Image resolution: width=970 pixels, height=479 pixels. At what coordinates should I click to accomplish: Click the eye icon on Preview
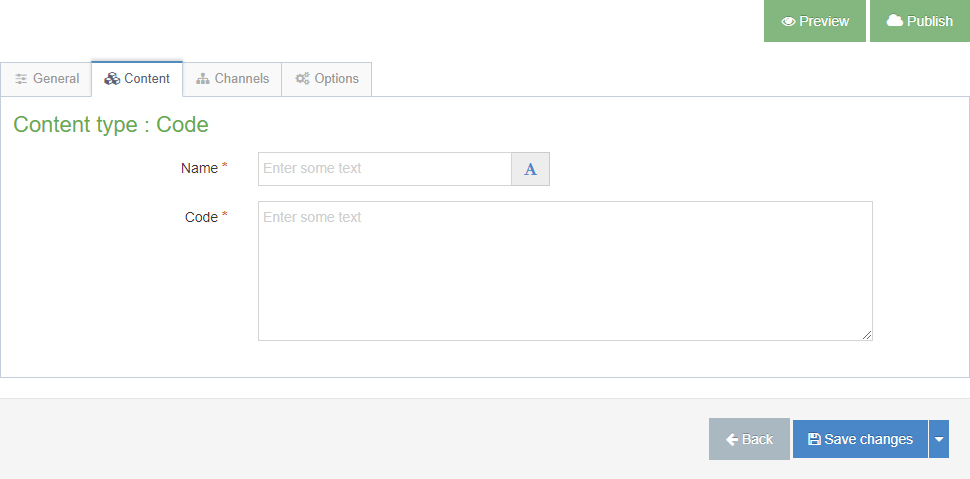(788, 21)
